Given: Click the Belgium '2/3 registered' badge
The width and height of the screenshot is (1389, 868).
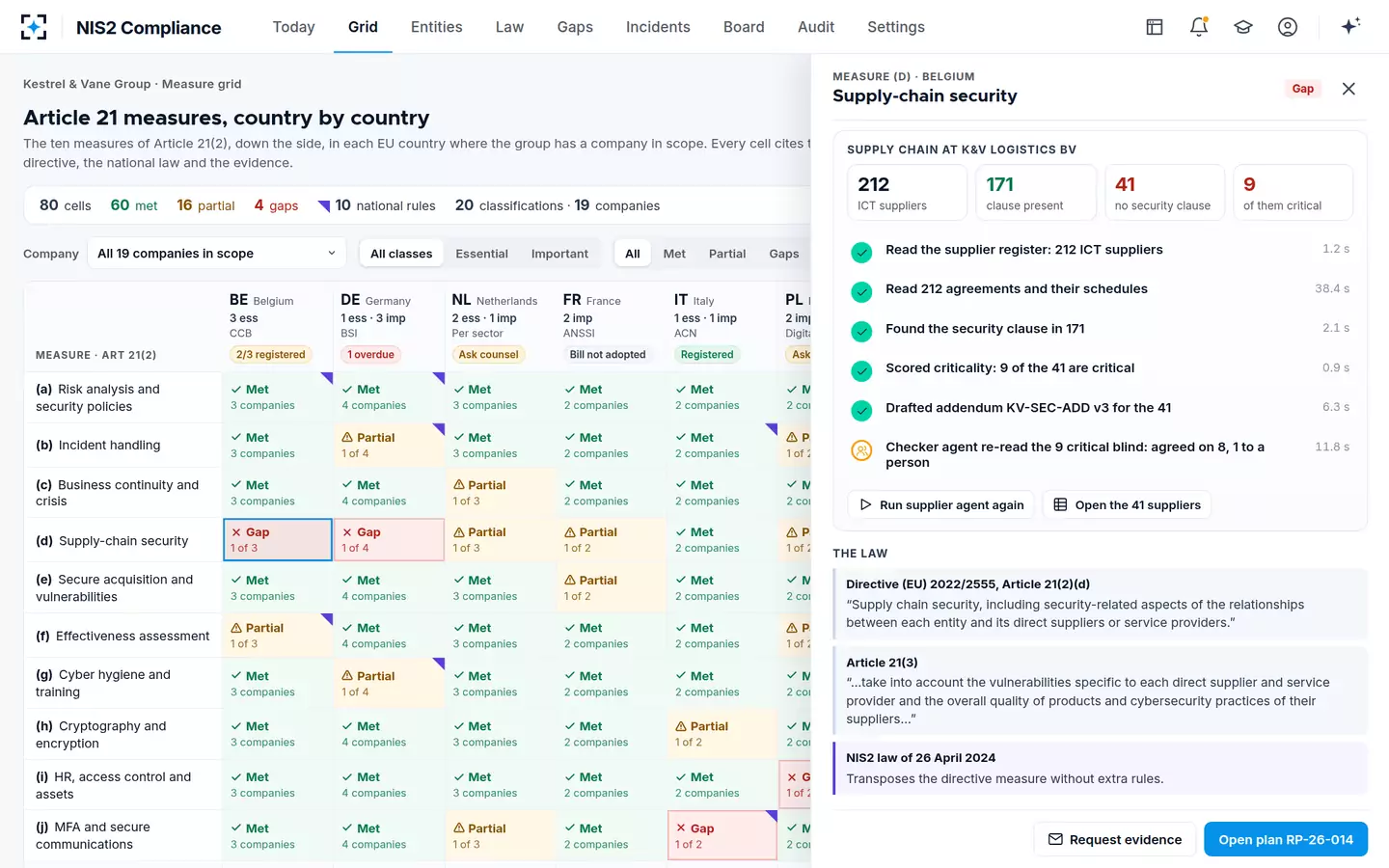Looking at the screenshot, I should click(x=271, y=355).
